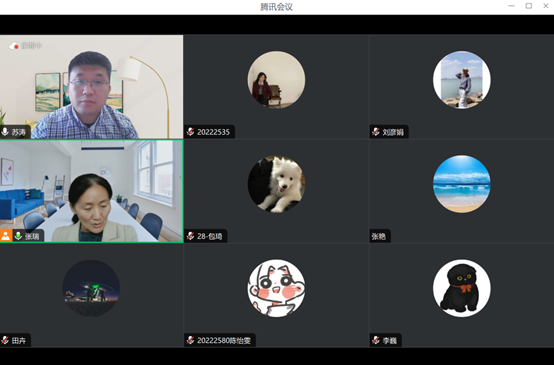Click the 张艳 name label
The image size is (554, 365).
tap(379, 236)
